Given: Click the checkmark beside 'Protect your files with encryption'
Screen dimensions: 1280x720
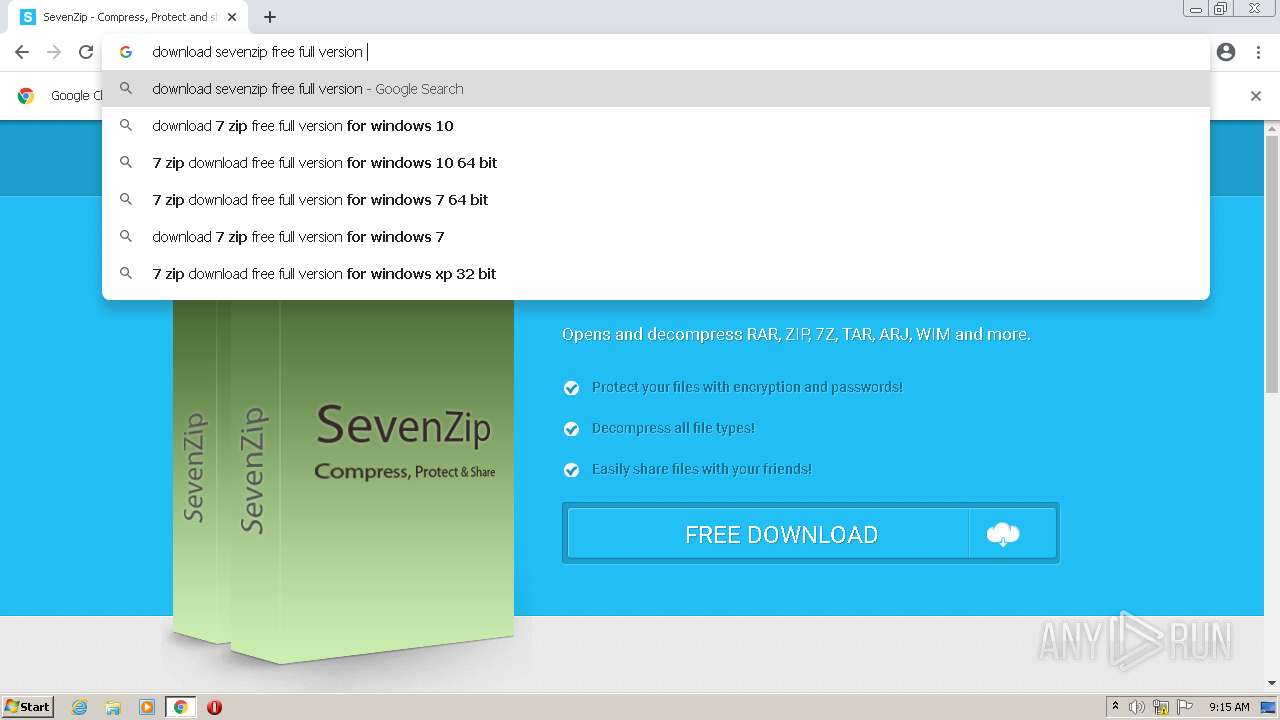Looking at the screenshot, I should 571,388.
